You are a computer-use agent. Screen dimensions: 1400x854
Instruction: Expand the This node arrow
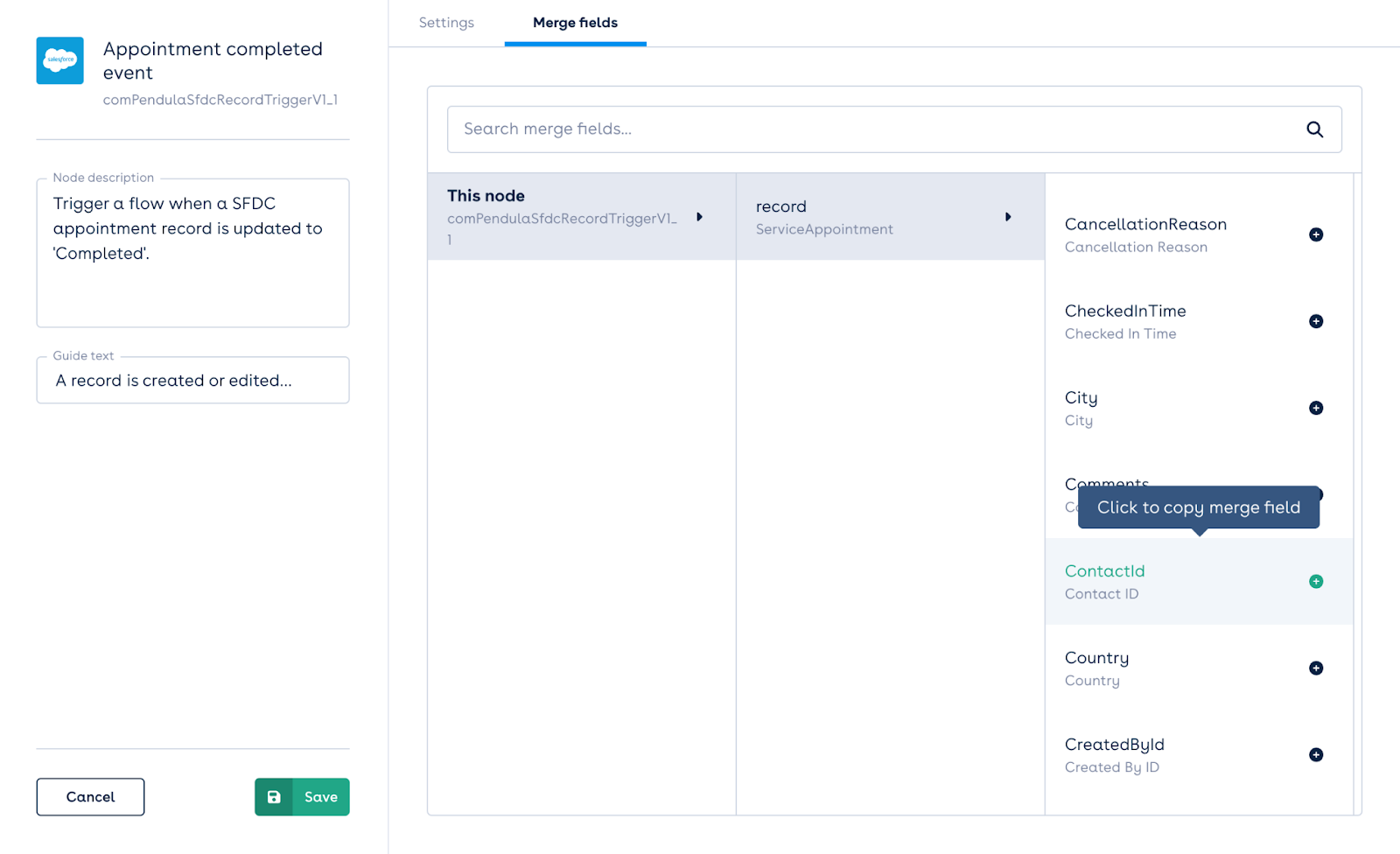click(x=699, y=217)
